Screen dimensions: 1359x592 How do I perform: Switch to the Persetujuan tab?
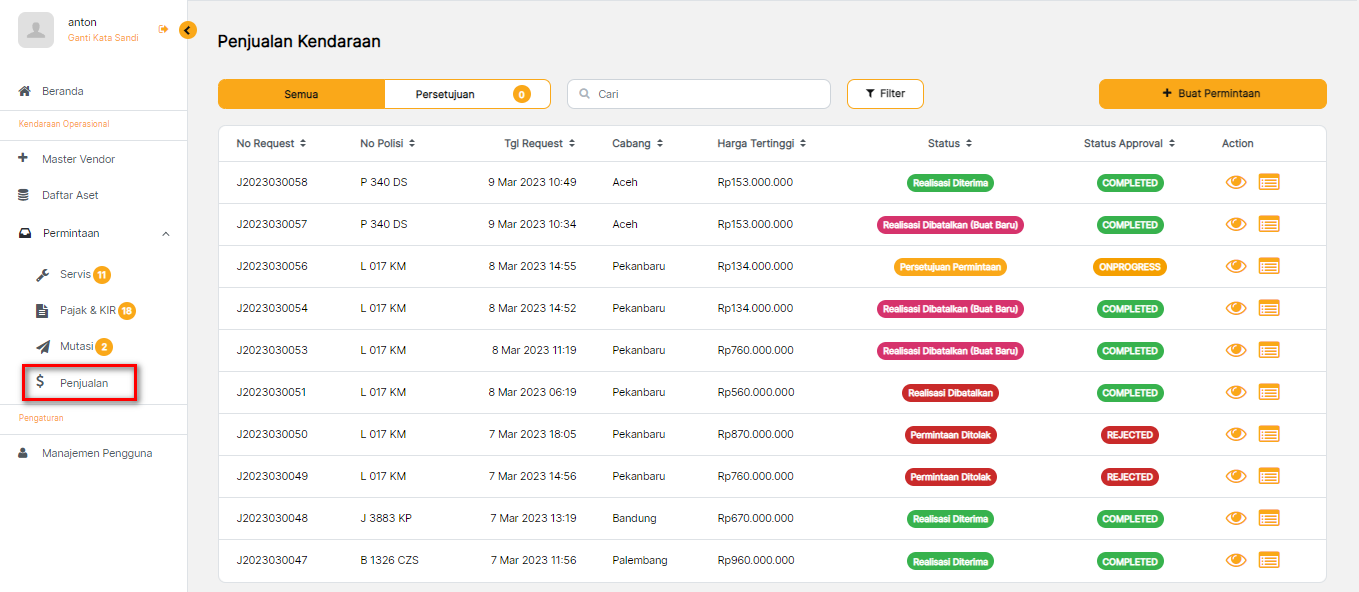point(467,94)
